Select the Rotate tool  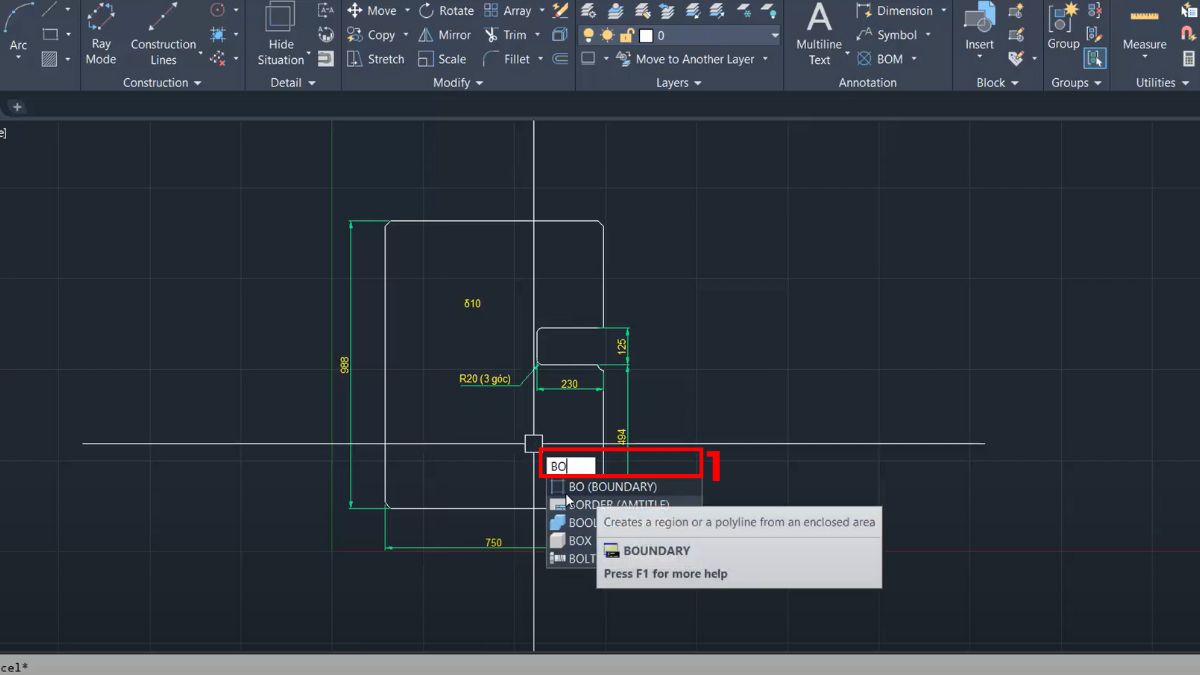point(446,11)
